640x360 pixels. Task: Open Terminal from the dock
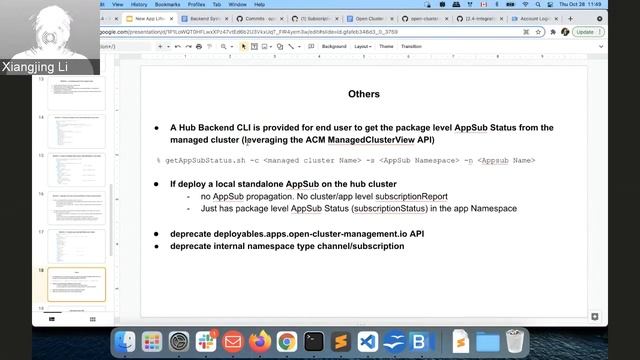[314, 341]
